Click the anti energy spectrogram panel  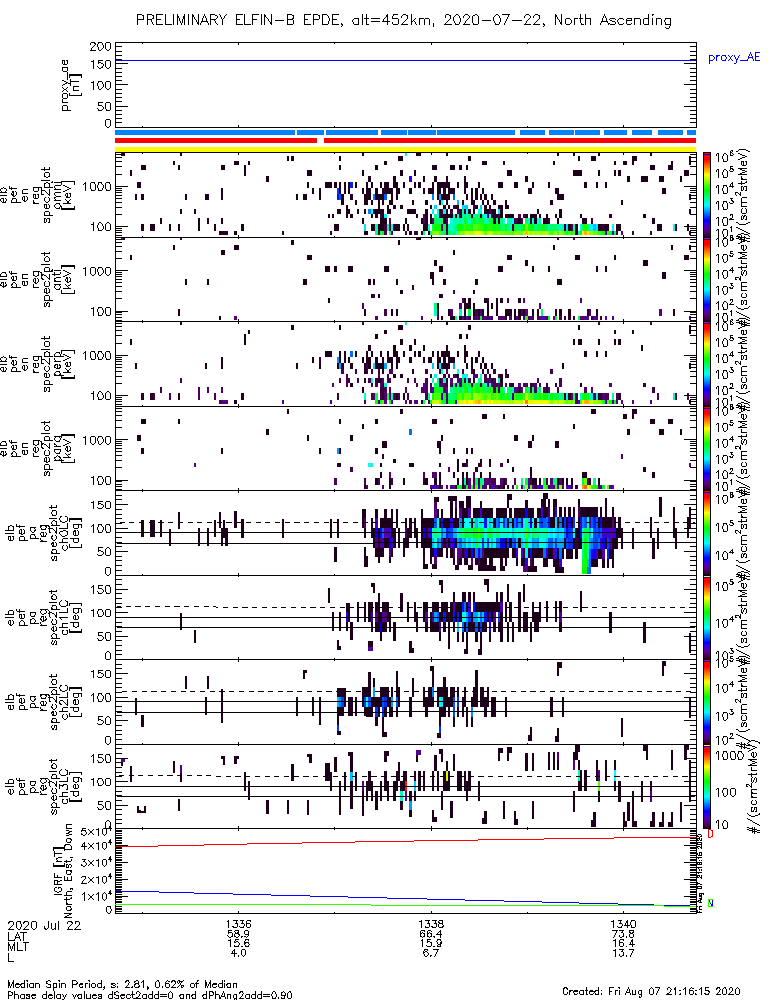tap(405, 279)
